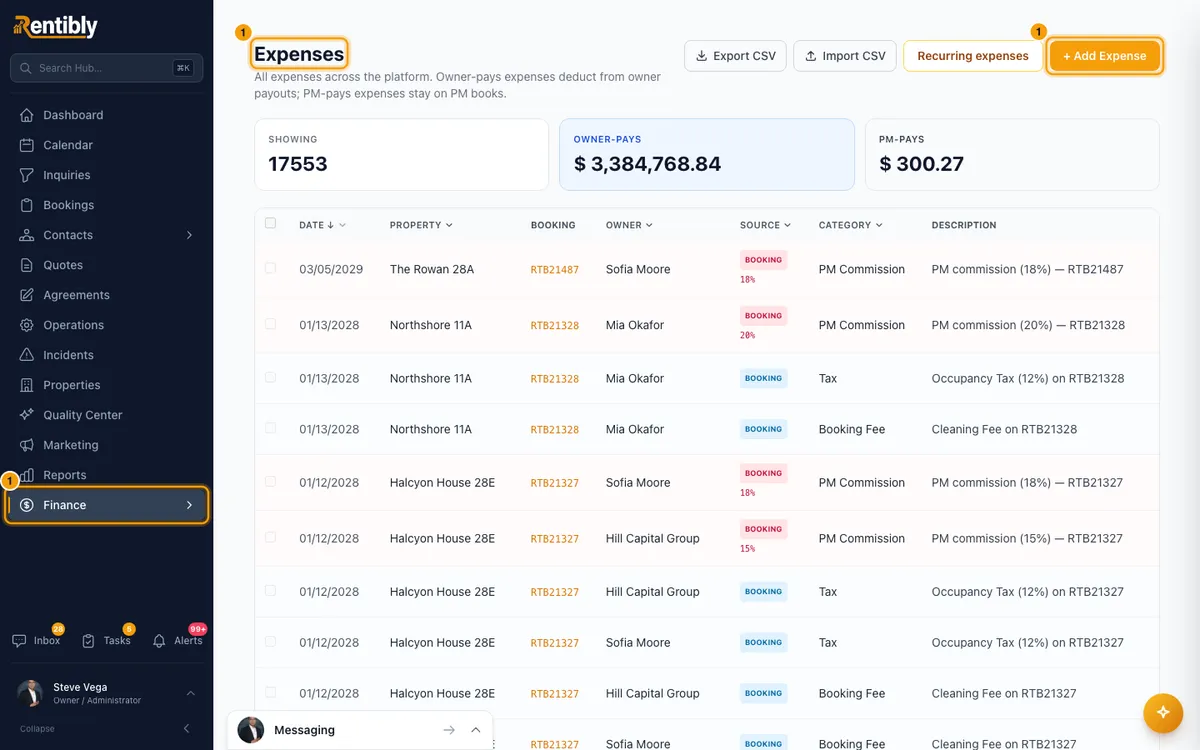
Task: Expand the Steve Vega user menu
Action: click(190, 693)
